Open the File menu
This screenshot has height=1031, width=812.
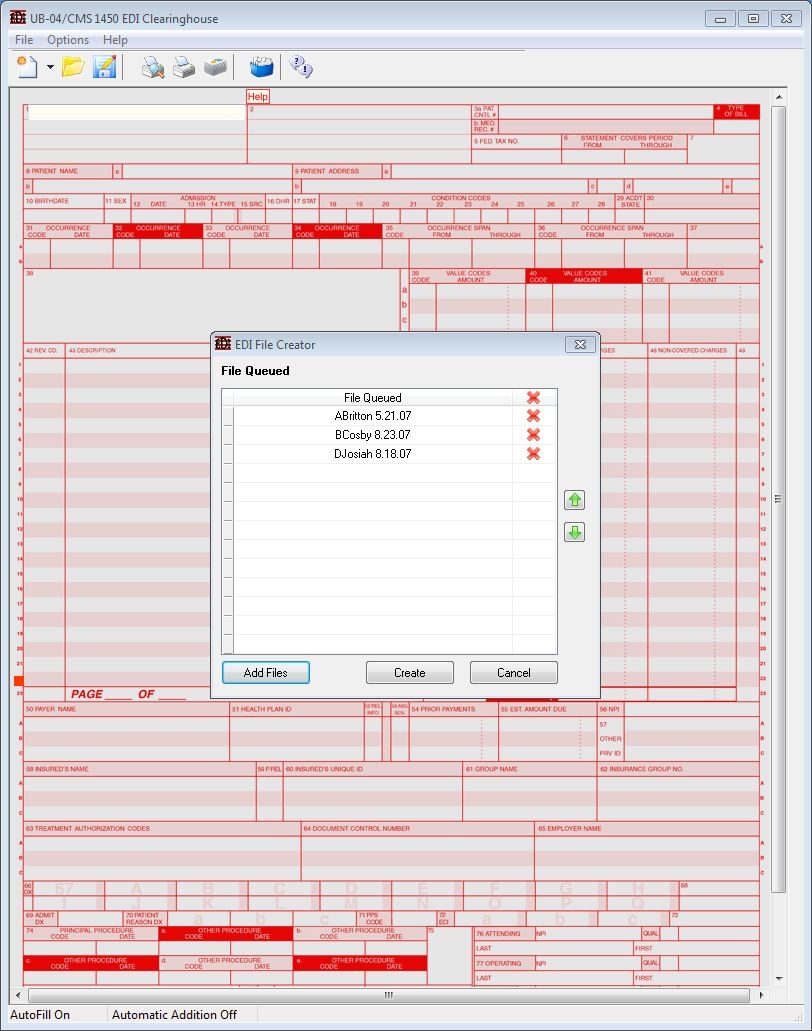(23, 40)
